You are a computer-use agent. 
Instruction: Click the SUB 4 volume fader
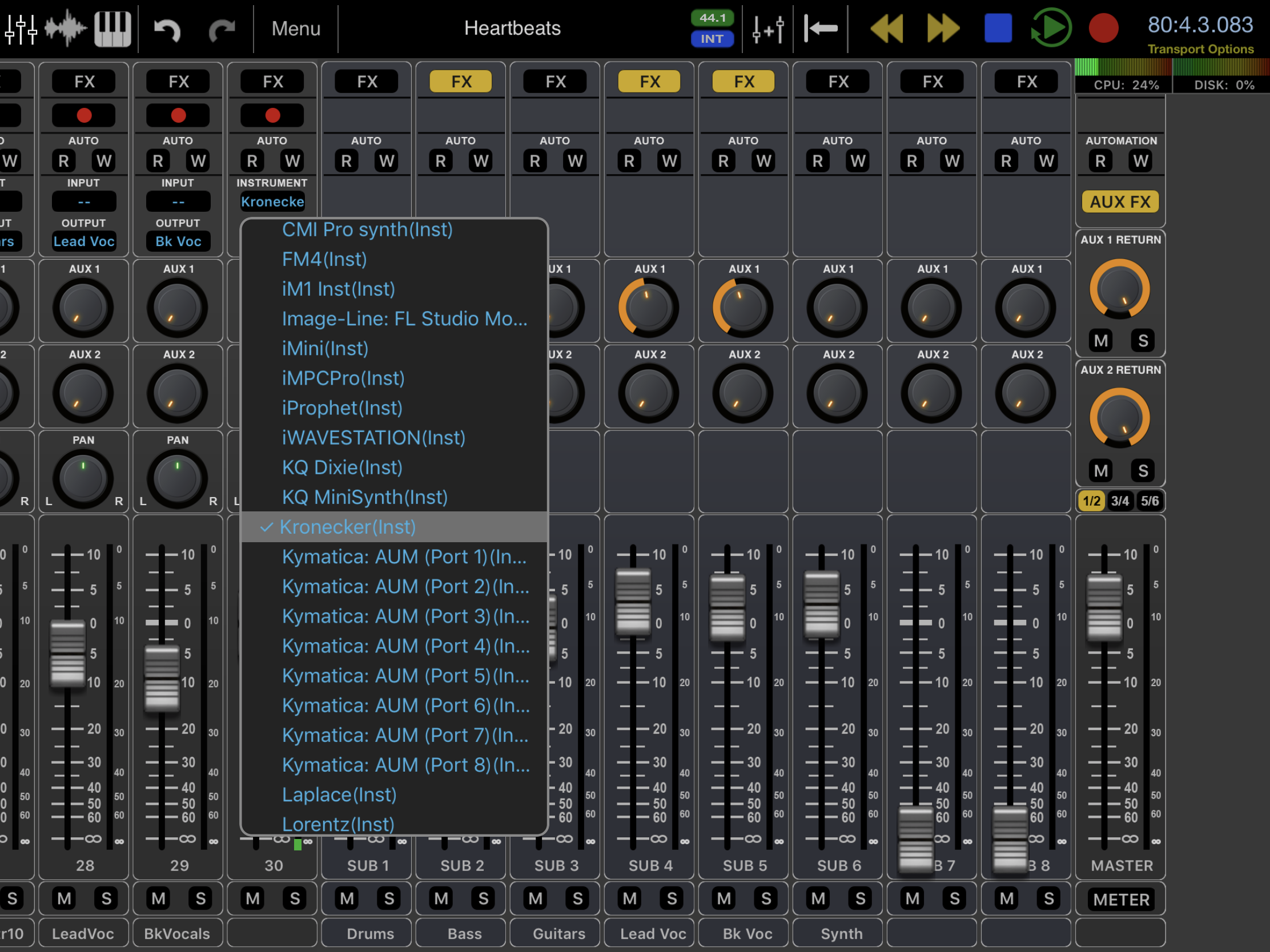click(633, 603)
